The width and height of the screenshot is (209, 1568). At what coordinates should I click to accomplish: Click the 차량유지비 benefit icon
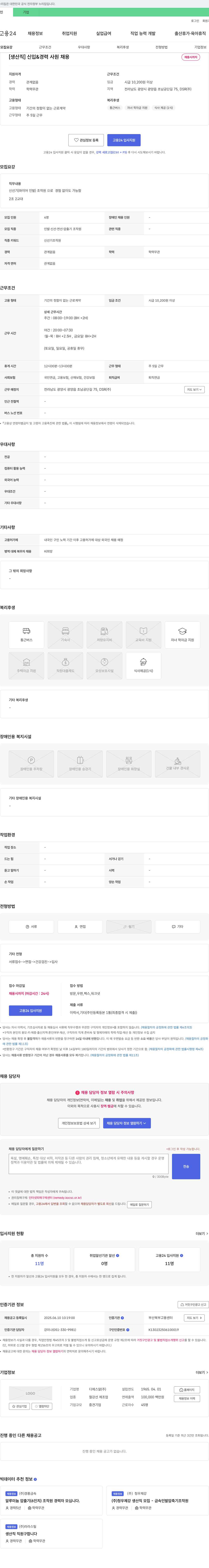click(104, 635)
